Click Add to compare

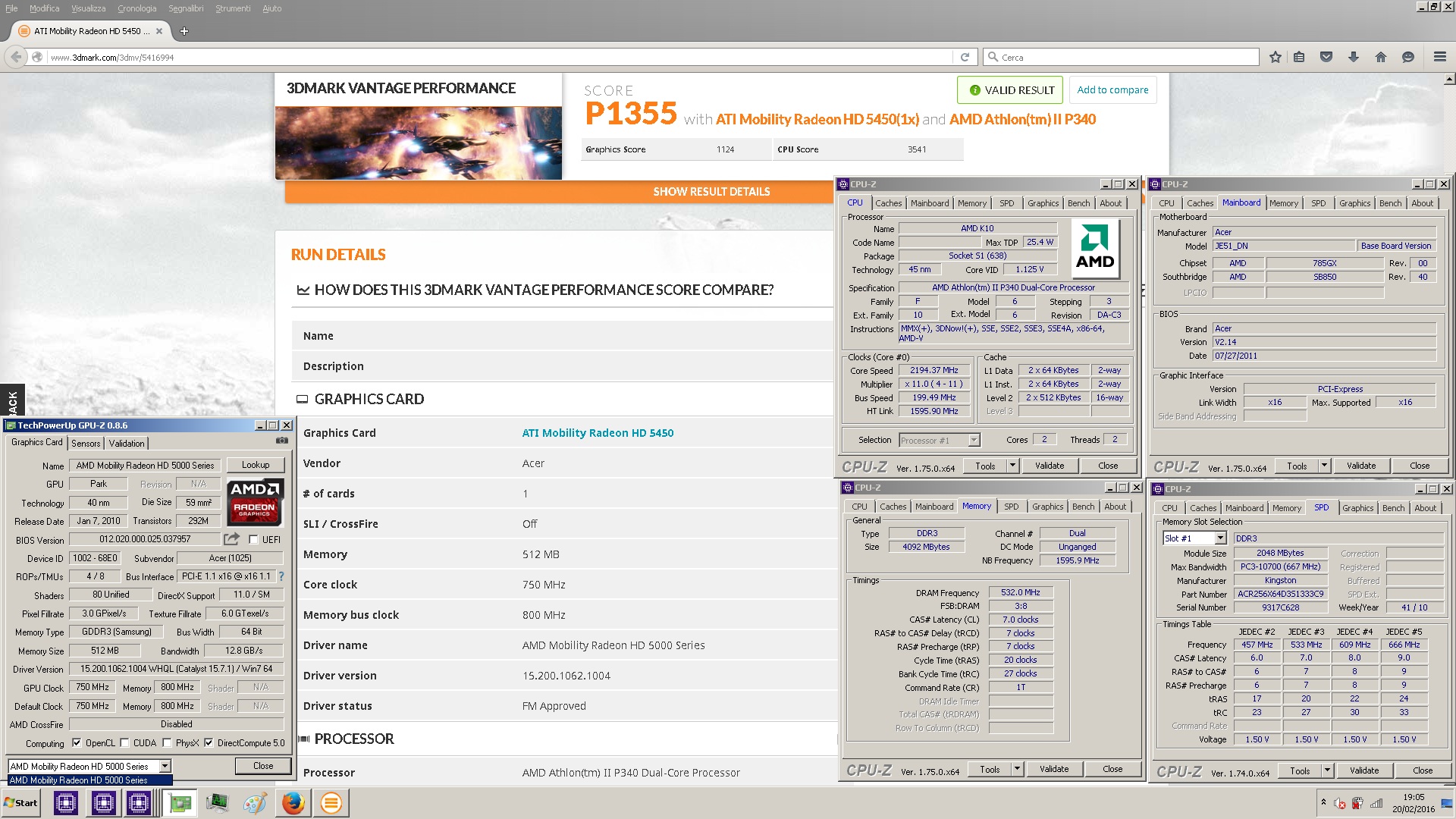point(1112,89)
